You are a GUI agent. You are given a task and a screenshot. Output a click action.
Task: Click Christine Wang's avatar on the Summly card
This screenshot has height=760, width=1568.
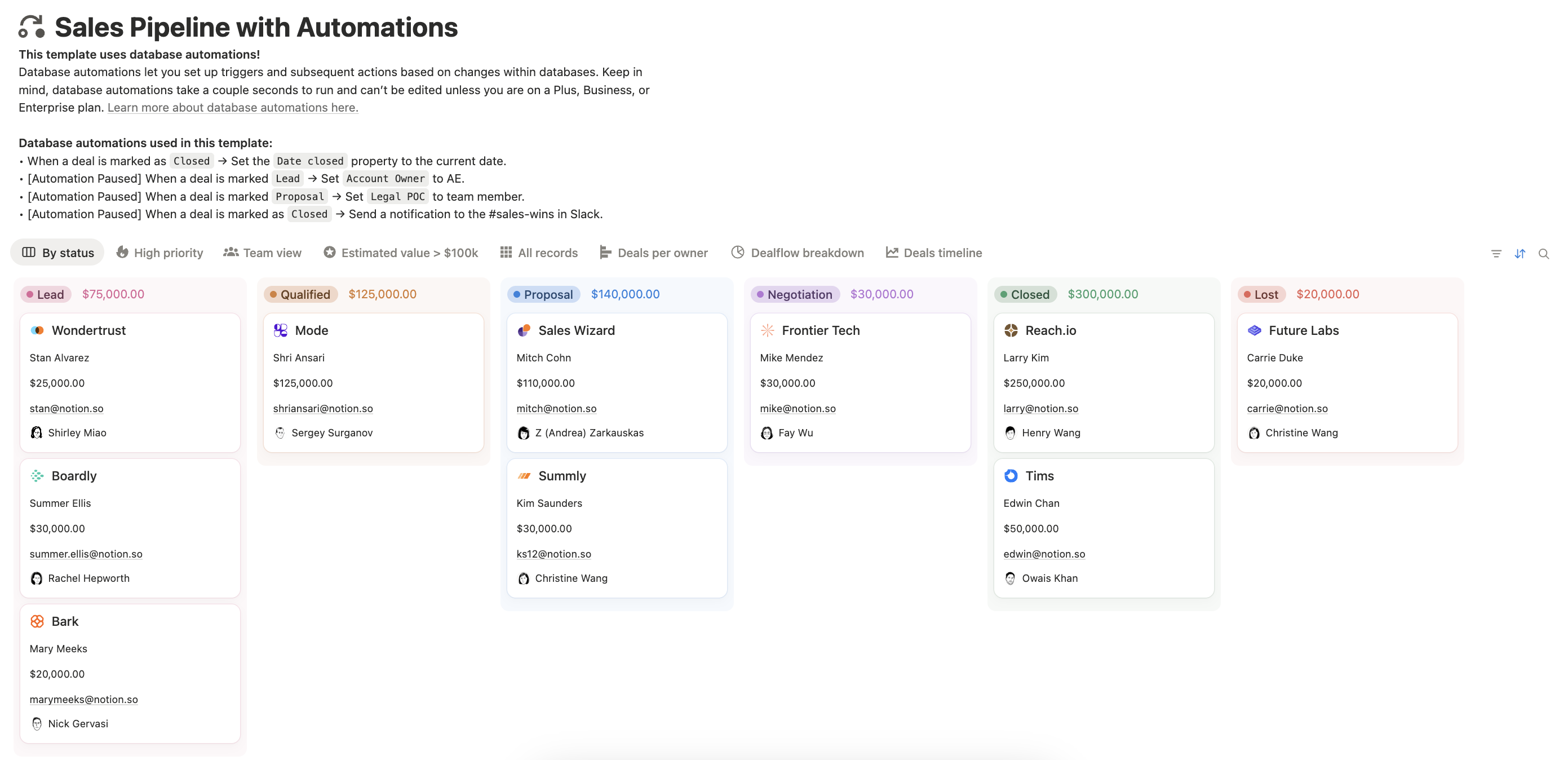[x=524, y=578]
